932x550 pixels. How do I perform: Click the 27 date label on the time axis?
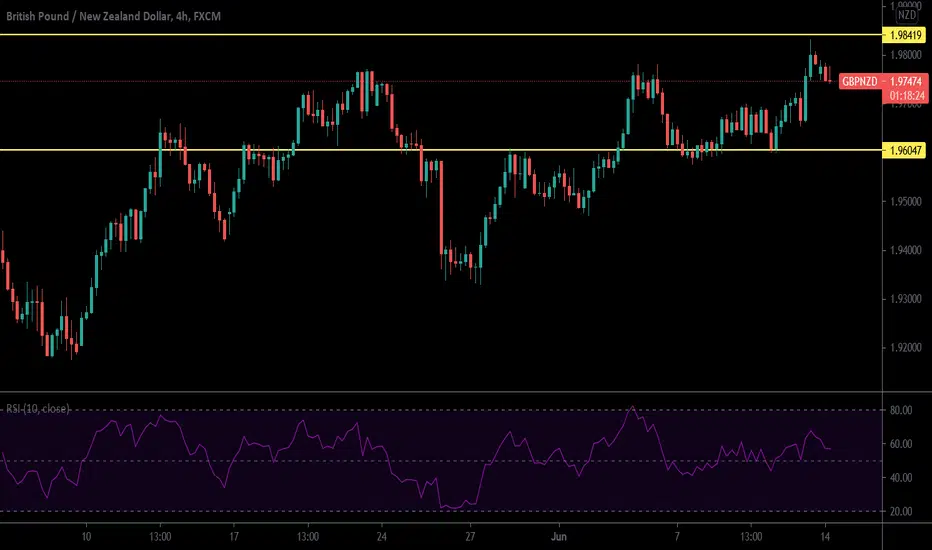[470, 537]
